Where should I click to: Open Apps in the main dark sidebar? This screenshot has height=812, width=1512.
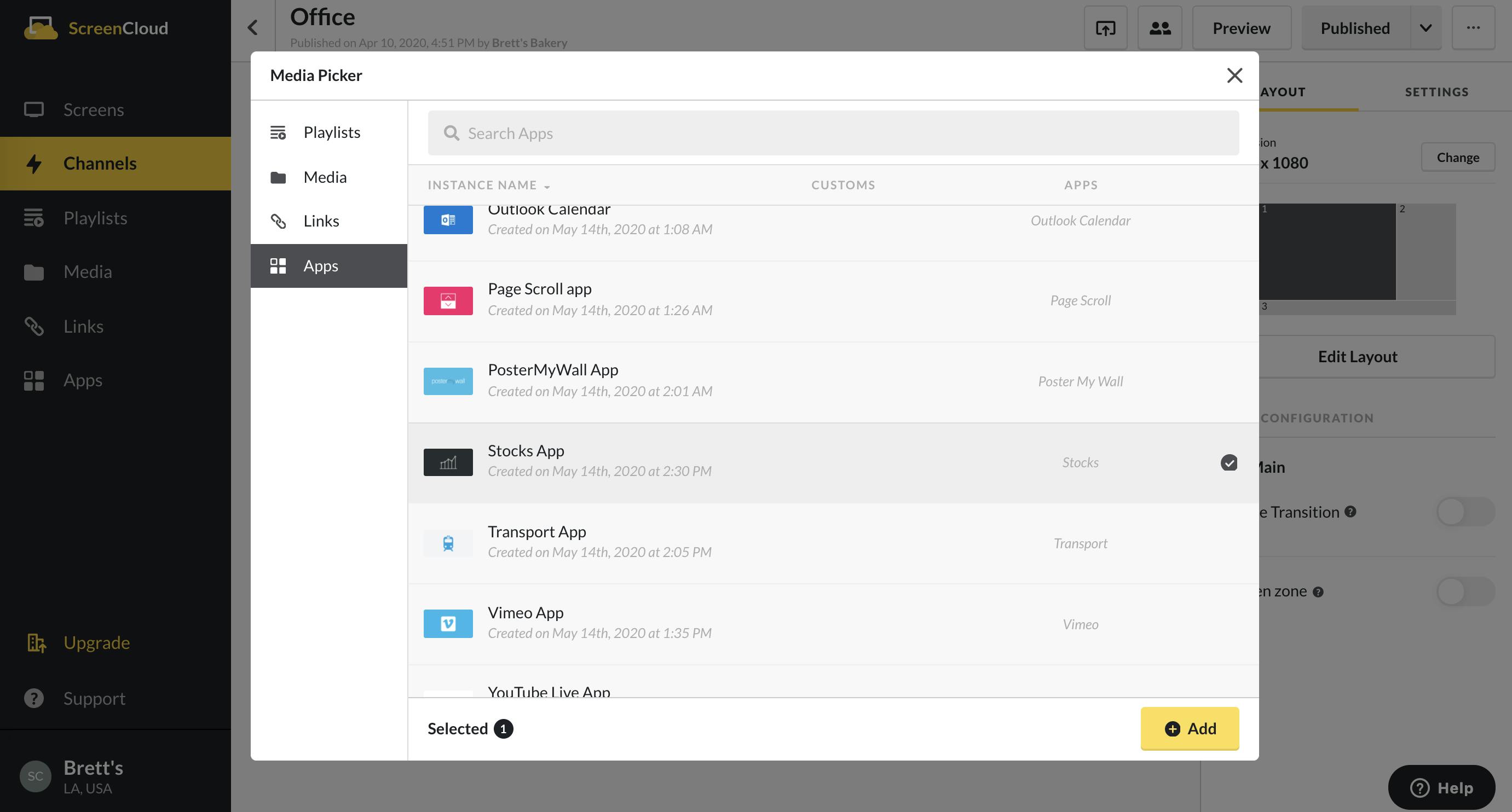115,380
